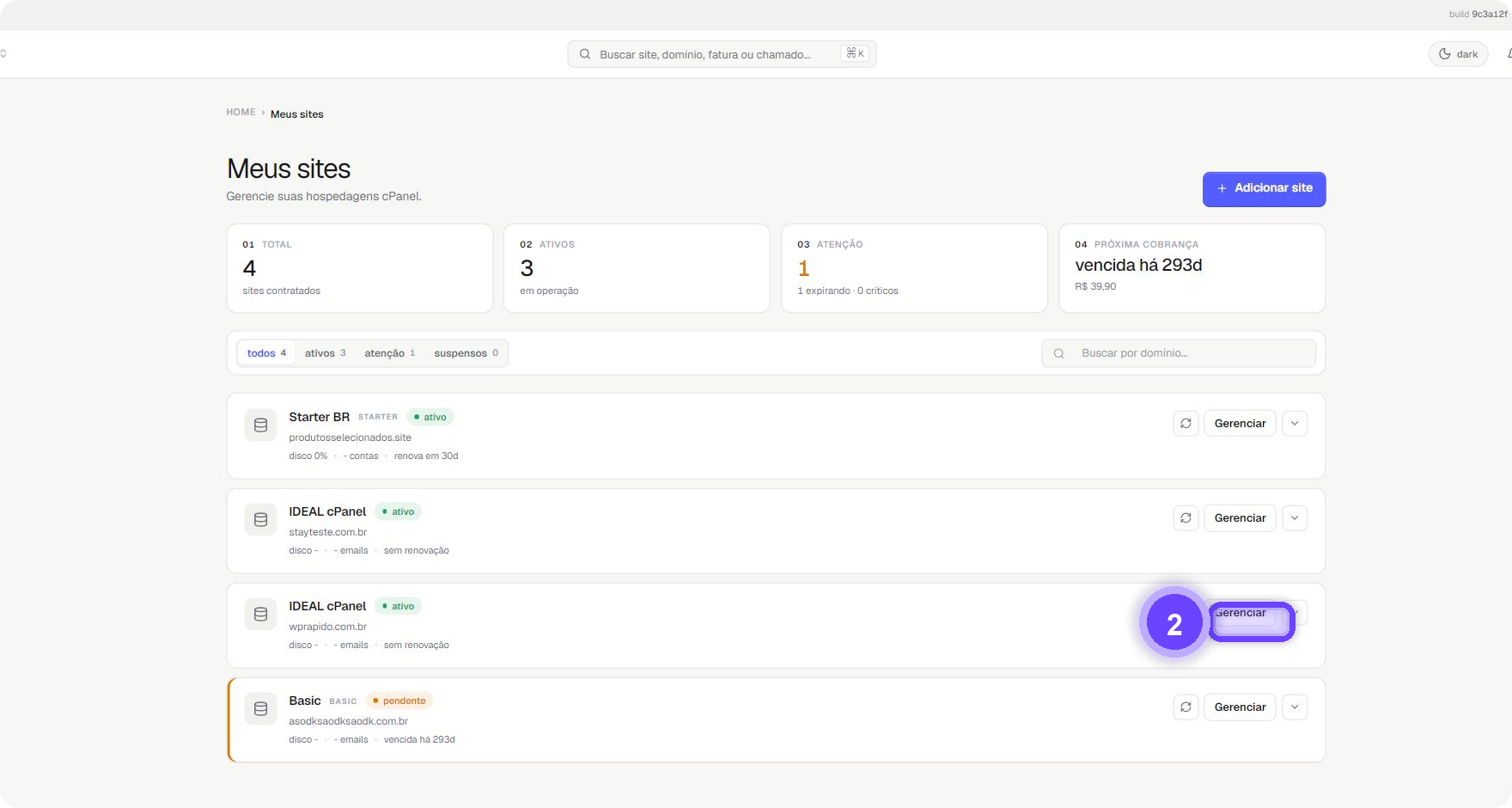
Task: Click the domain wprapido.com.br
Action: click(327, 627)
